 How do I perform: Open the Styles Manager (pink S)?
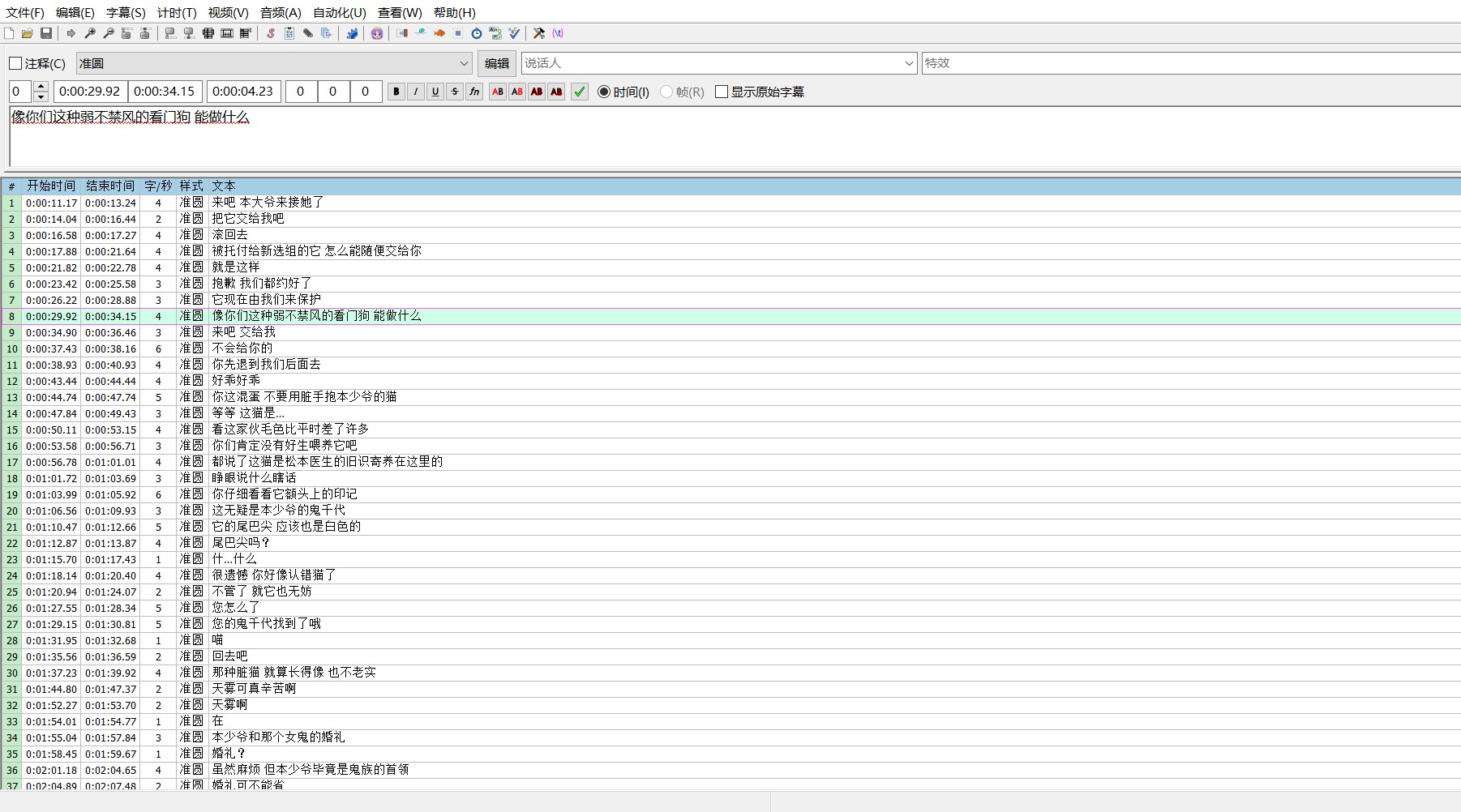click(x=271, y=33)
